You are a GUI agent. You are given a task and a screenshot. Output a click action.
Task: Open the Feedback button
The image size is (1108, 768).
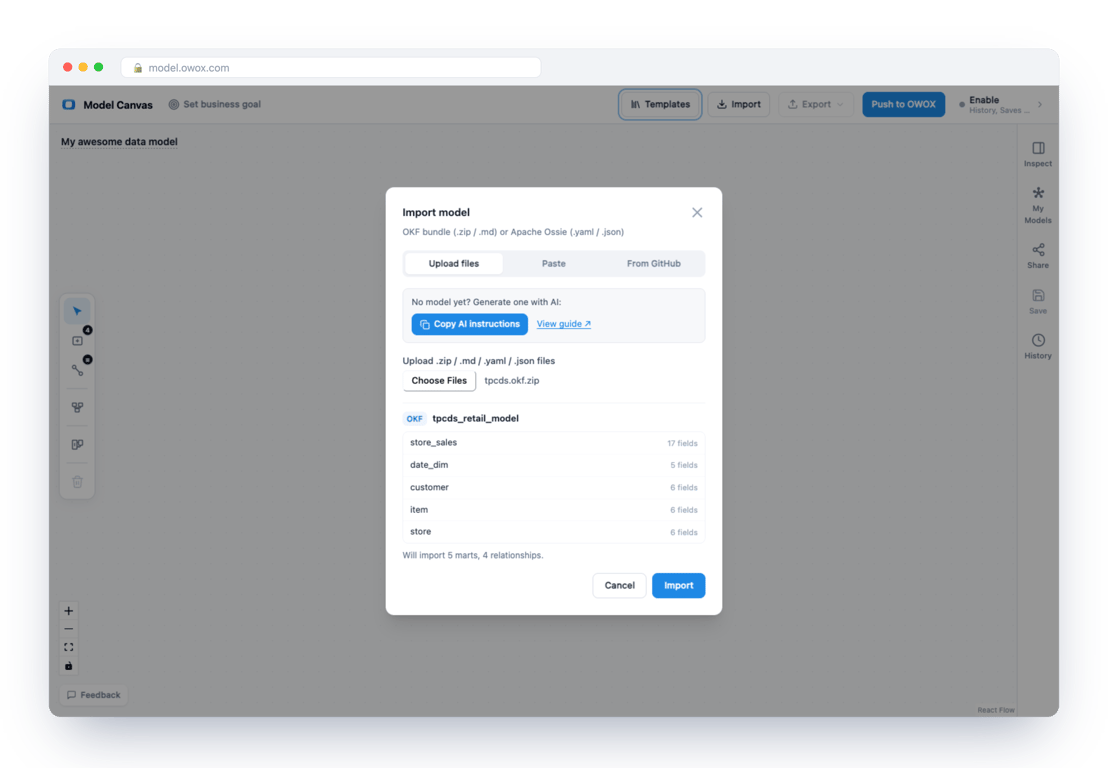pos(93,695)
